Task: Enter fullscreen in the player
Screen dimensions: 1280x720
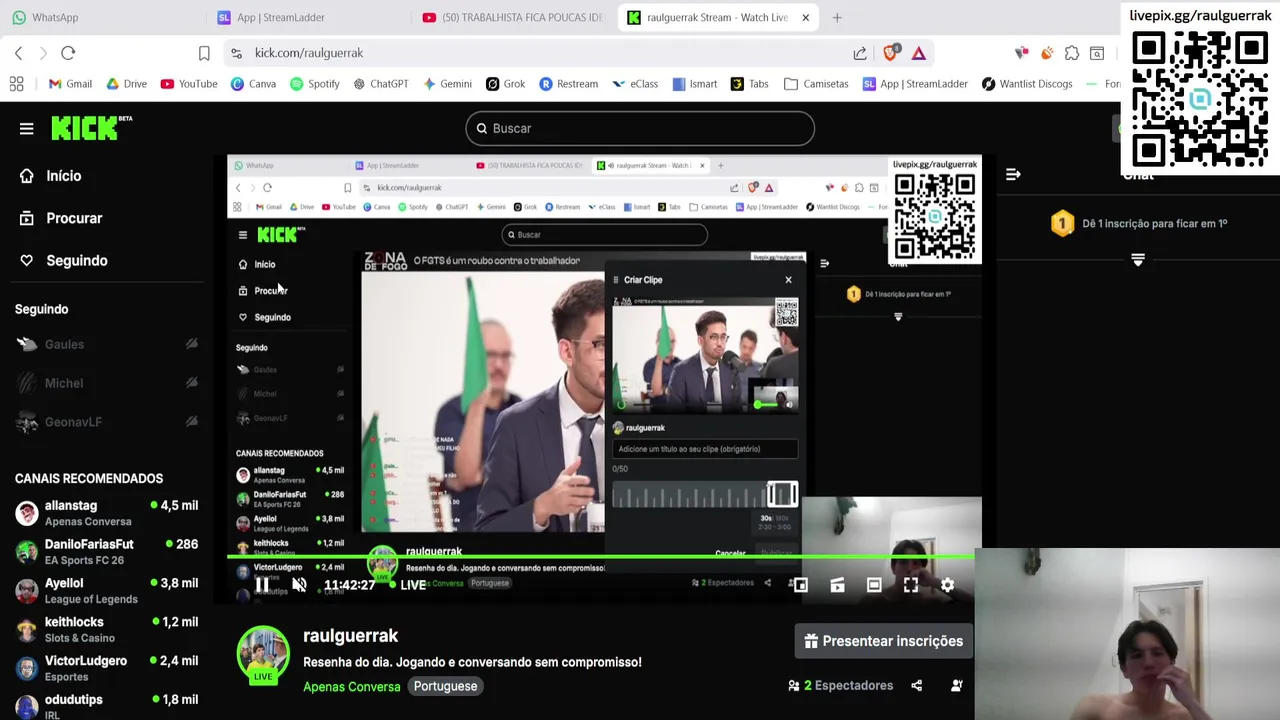Action: pos(911,585)
